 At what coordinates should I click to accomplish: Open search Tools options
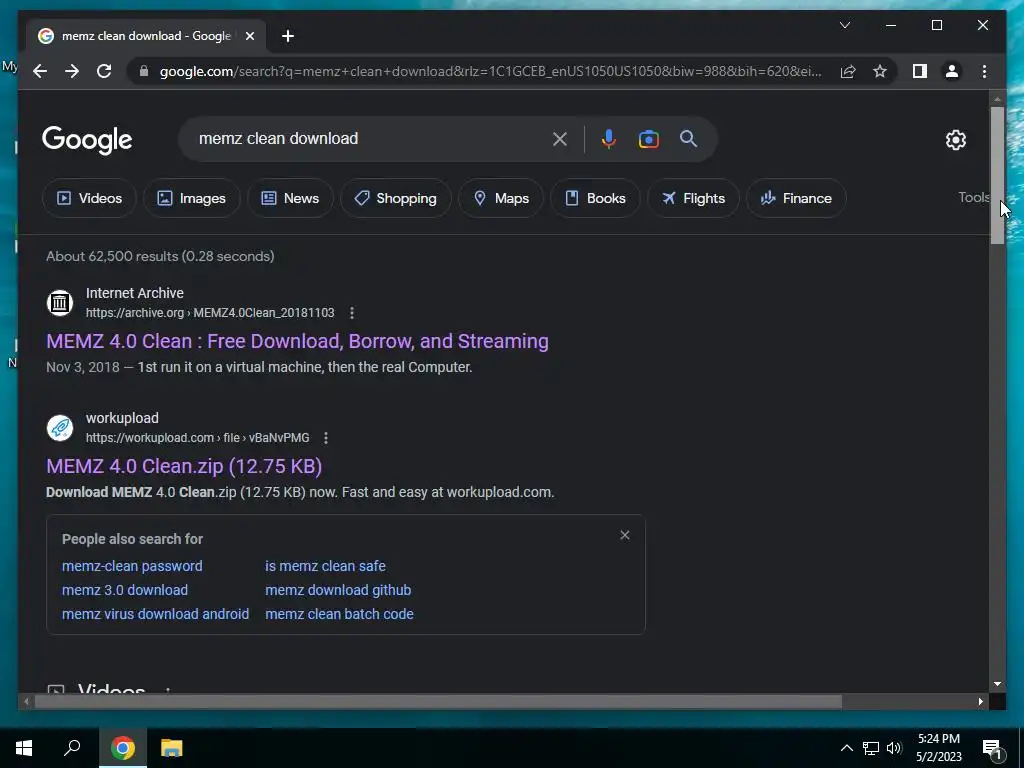[973, 197]
